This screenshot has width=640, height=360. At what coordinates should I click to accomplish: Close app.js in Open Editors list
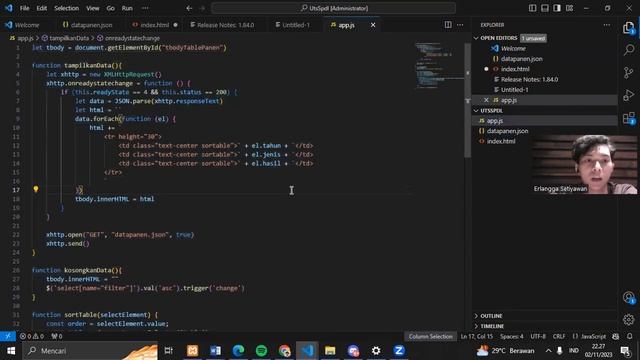pyautogui.click(x=486, y=100)
